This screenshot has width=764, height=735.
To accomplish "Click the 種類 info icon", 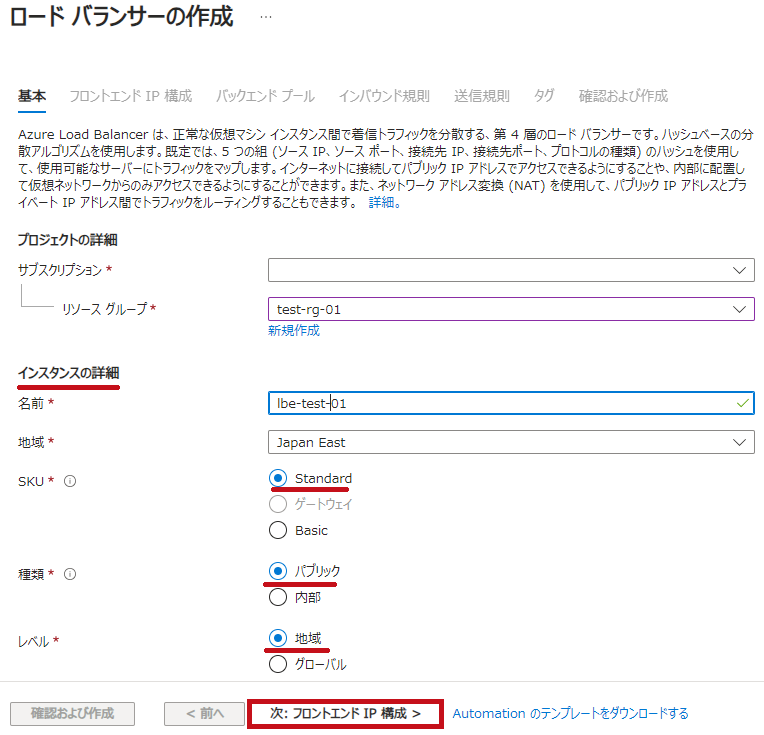I will click(70, 574).
